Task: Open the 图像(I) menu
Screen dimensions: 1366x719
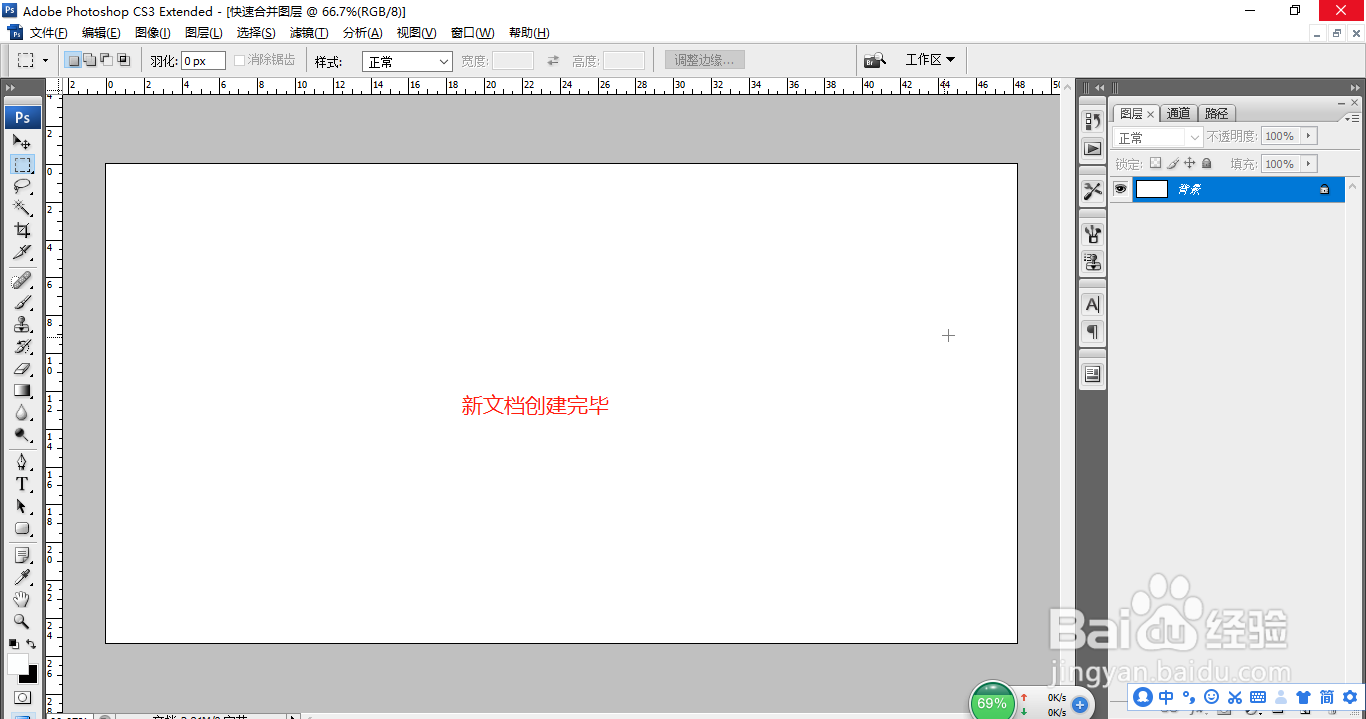Action: [153, 33]
